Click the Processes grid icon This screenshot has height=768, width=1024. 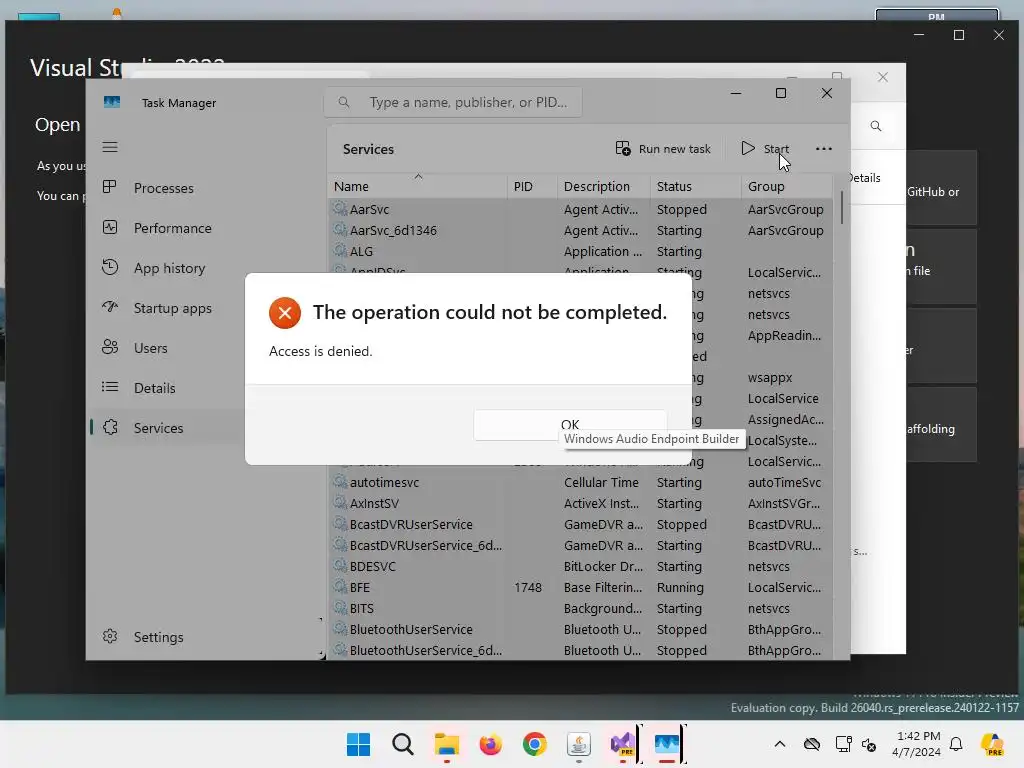coord(110,187)
